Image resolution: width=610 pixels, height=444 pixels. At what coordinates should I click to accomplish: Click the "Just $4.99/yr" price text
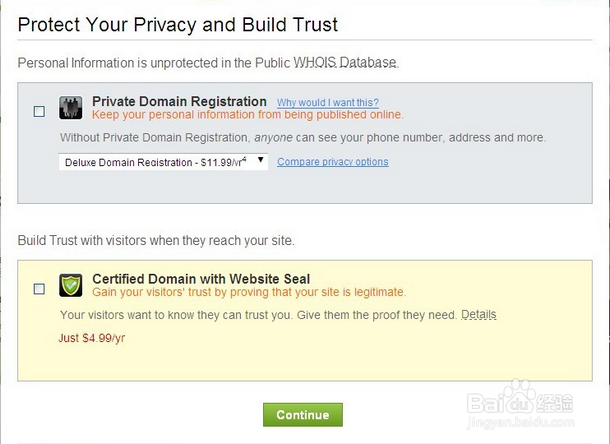[92, 337]
